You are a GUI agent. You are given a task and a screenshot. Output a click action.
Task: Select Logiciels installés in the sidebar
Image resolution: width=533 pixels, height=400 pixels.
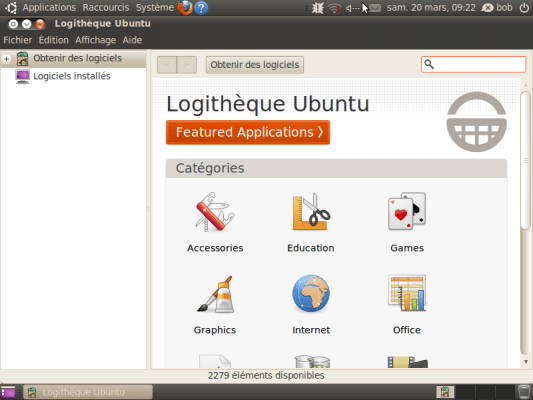point(71,76)
